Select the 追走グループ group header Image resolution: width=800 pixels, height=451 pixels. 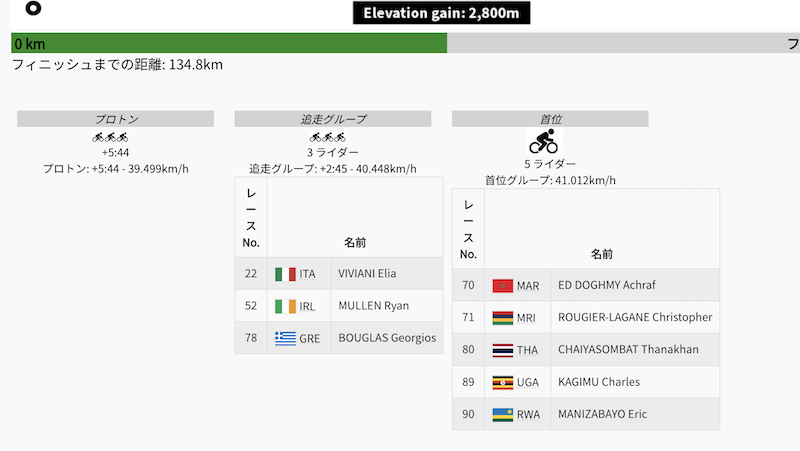tap(333, 119)
